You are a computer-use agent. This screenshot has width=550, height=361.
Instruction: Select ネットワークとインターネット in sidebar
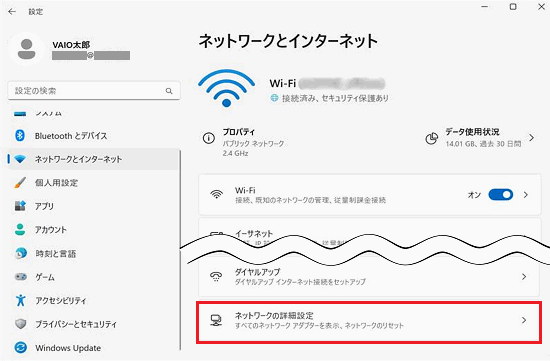click(93, 159)
